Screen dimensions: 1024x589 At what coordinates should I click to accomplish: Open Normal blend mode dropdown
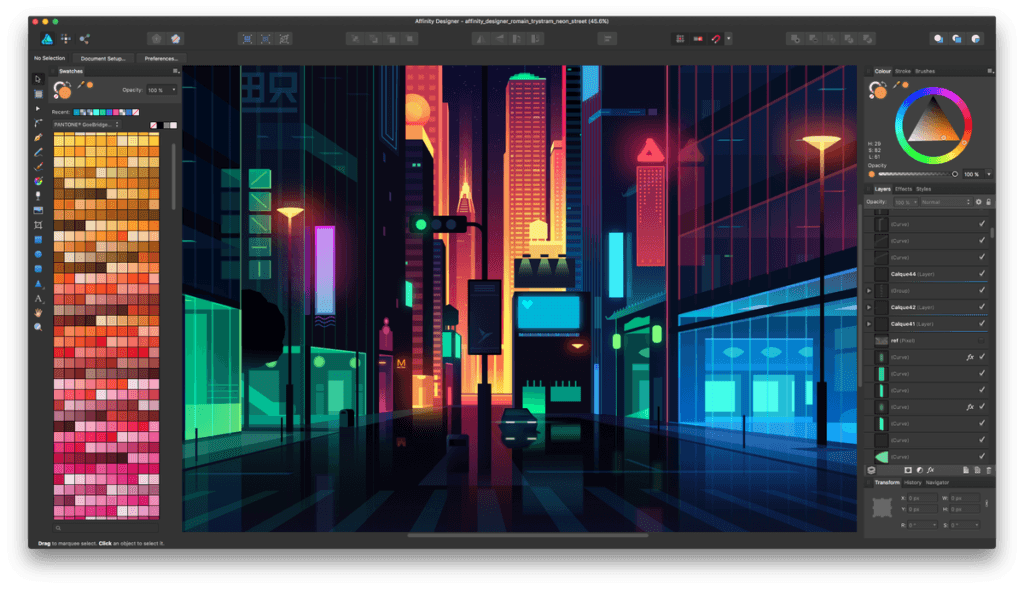tap(946, 202)
